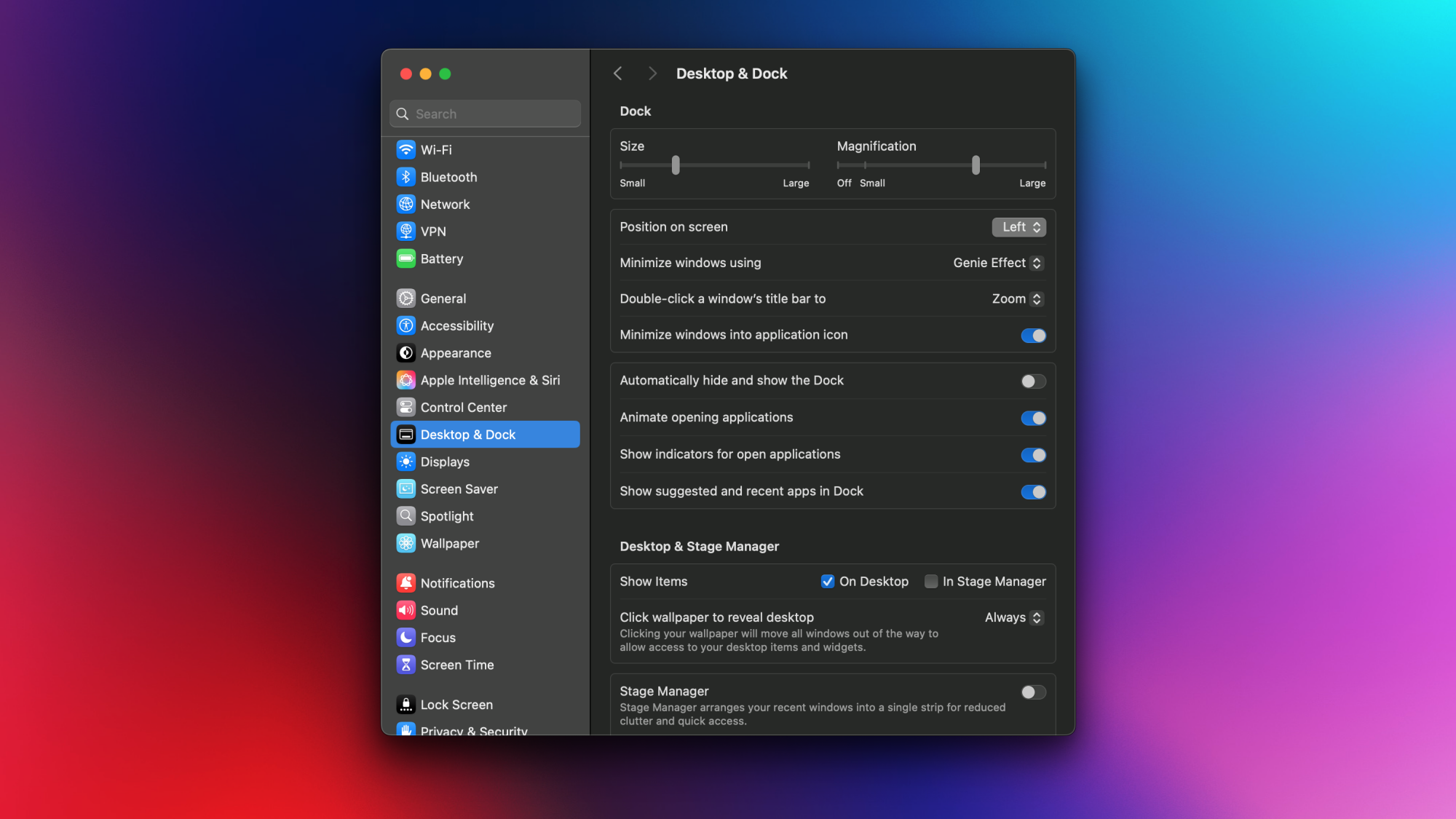Select the Displays sun icon
The height and width of the screenshot is (819, 1456).
point(406,462)
